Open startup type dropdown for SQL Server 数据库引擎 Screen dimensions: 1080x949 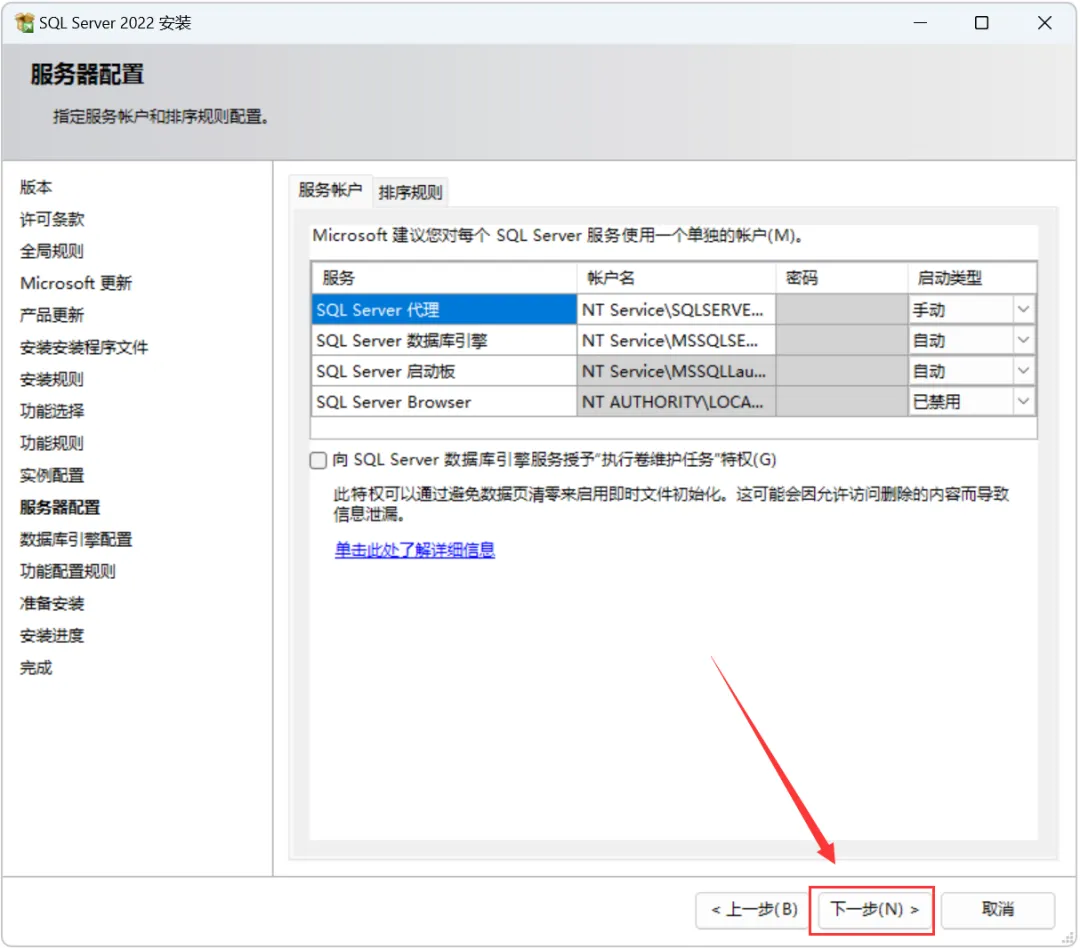[x=1023, y=340]
